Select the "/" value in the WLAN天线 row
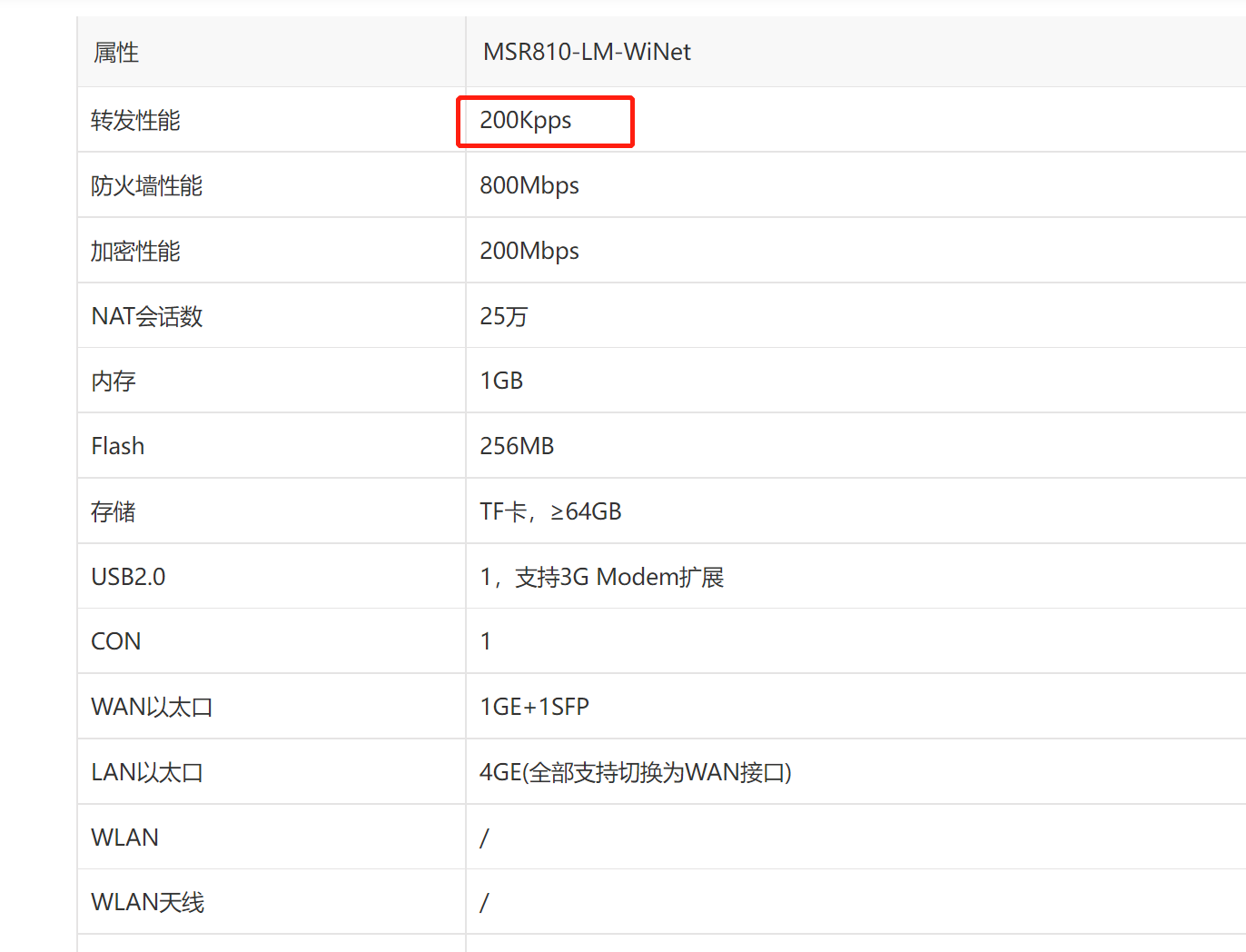 484,902
